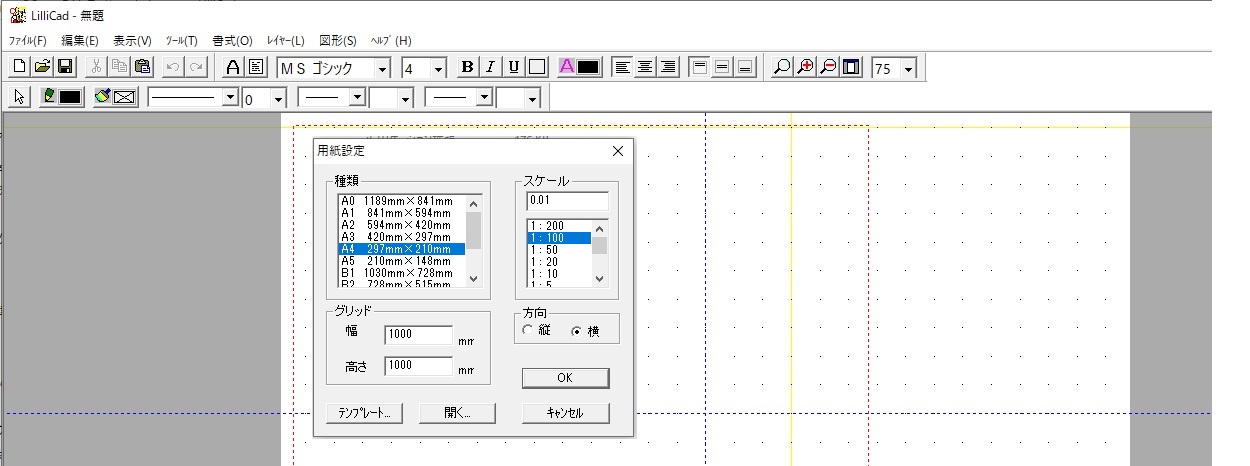Click the pink text color 'A' icon
Image resolution: width=1250 pixels, height=466 pixels.
click(x=566, y=67)
